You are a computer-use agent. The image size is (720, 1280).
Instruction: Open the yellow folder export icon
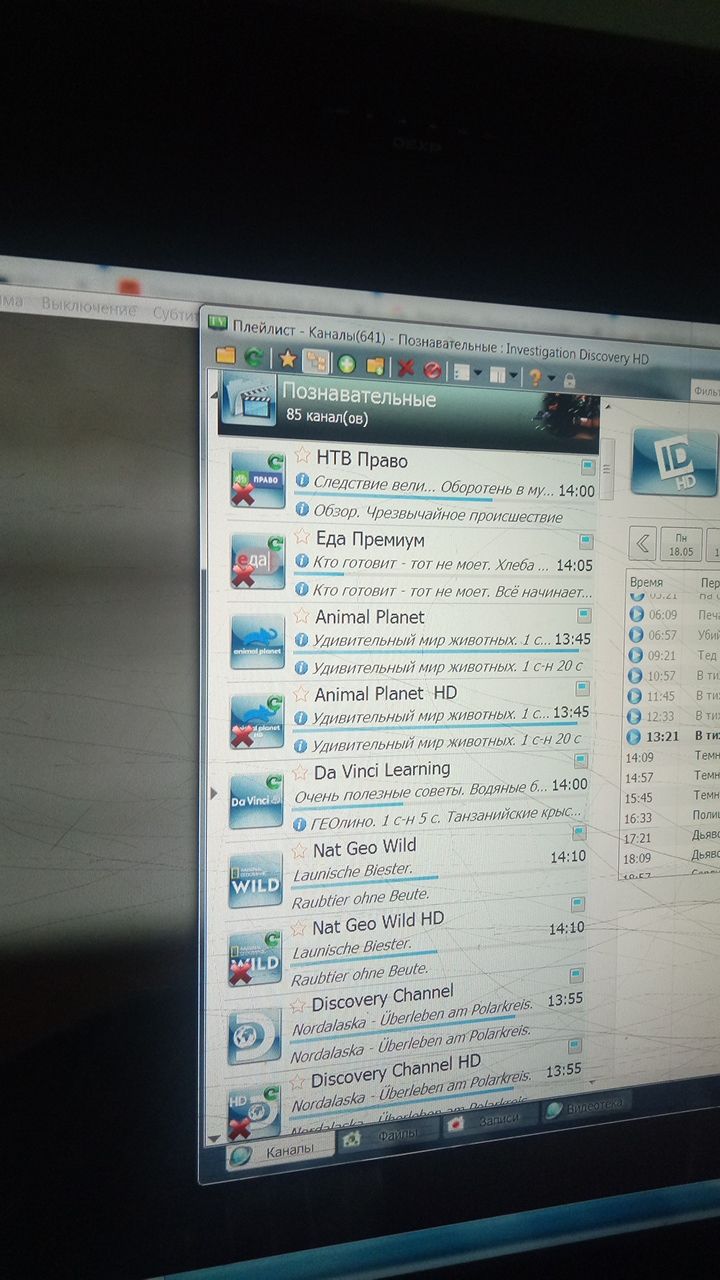pos(375,365)
